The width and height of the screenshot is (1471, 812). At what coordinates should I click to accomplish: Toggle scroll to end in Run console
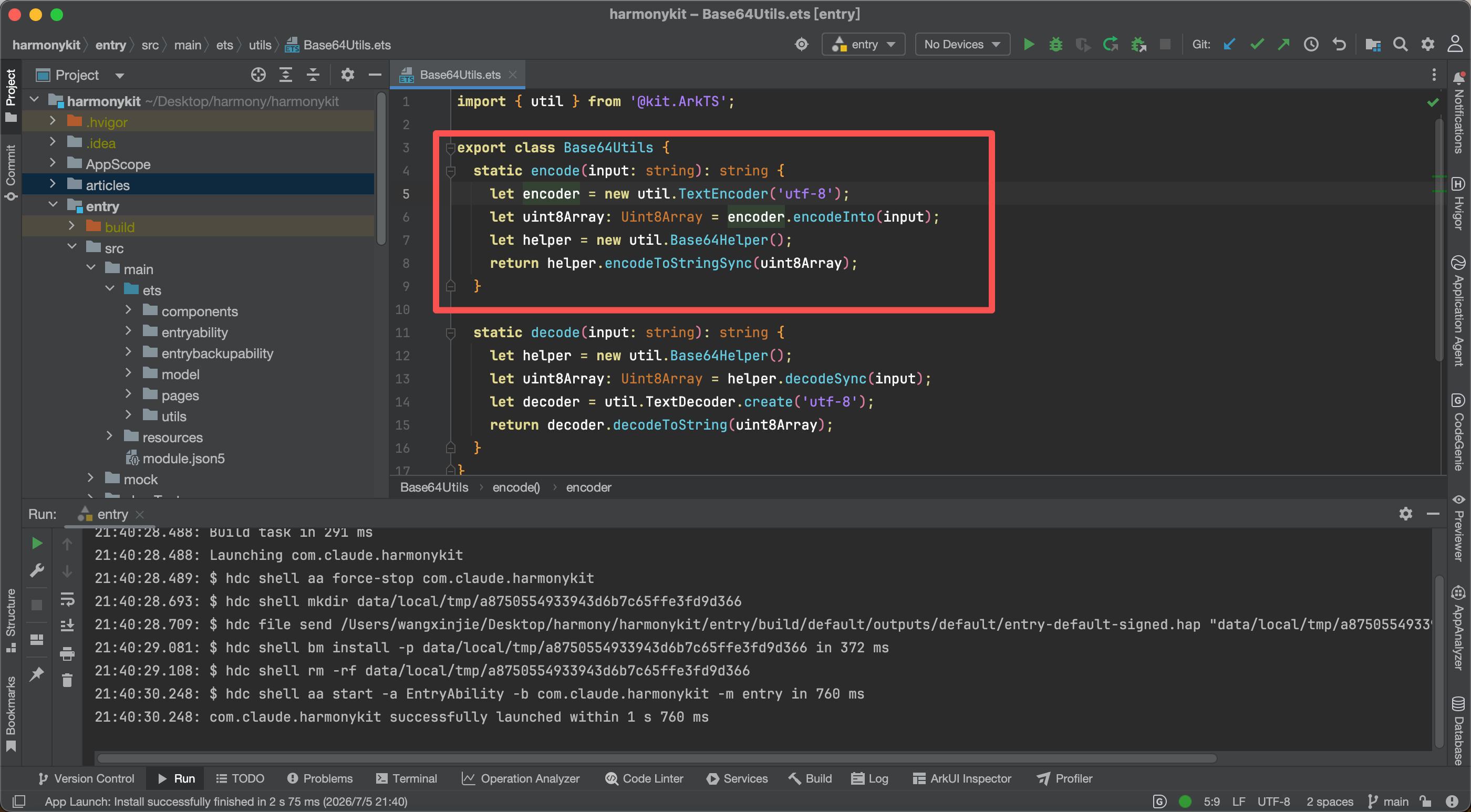pos(67,625)
